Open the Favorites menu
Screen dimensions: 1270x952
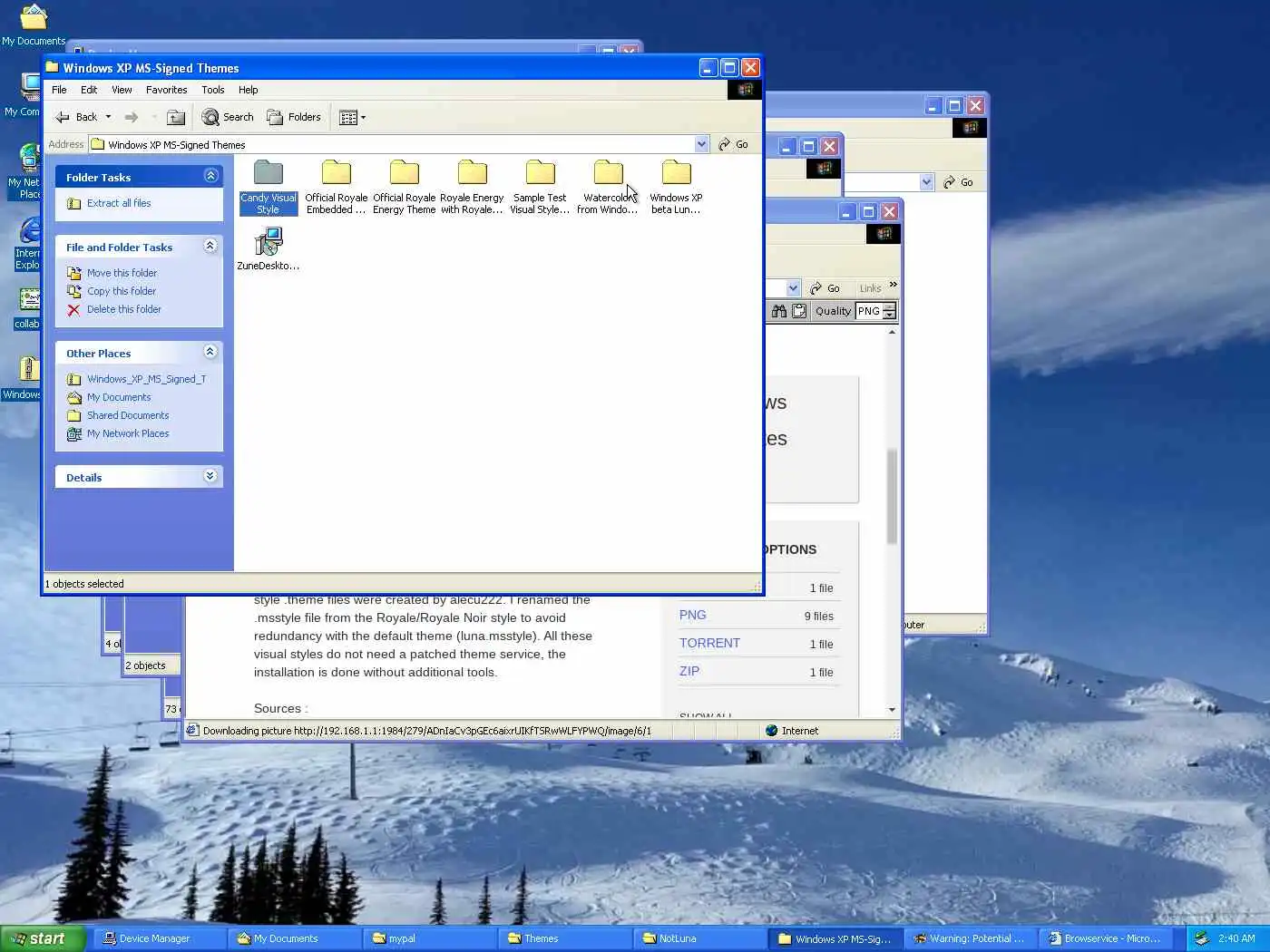(166, 90)
